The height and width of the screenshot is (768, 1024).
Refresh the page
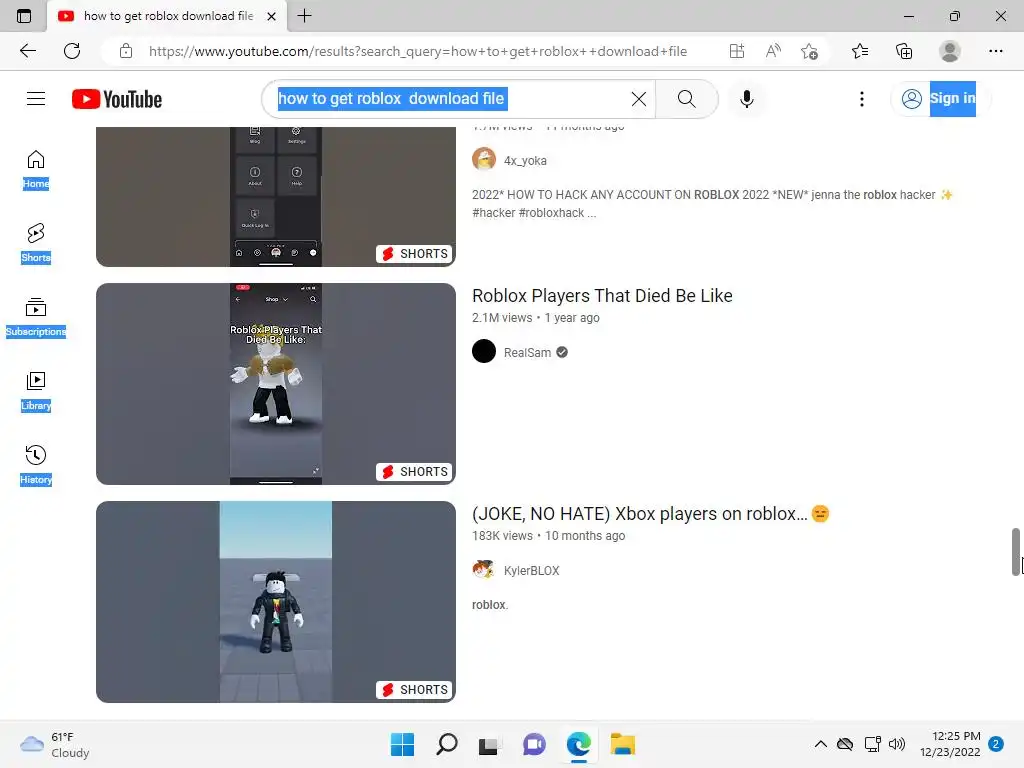coord(72,51)
